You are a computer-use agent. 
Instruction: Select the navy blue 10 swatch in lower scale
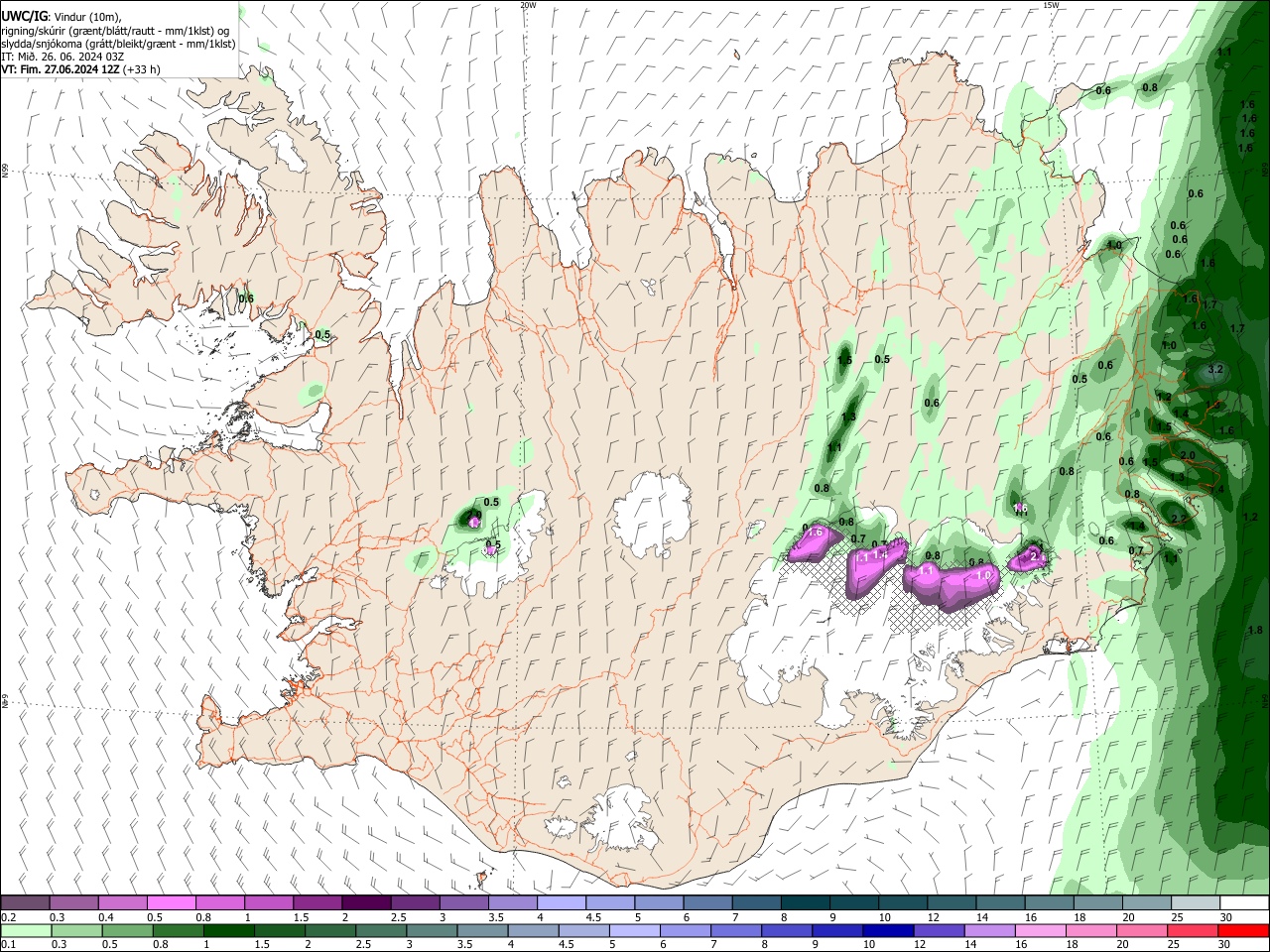click(889, 931)
